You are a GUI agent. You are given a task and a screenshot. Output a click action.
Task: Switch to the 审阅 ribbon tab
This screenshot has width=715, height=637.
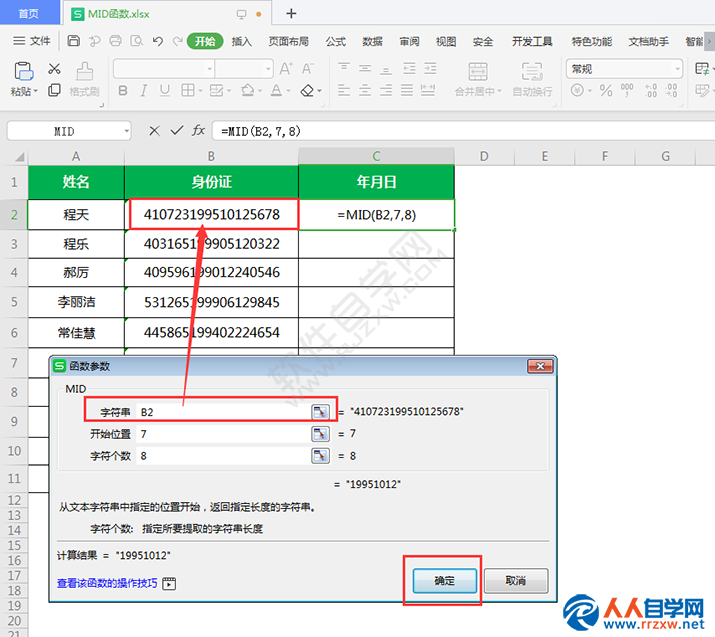coord(409,41)
